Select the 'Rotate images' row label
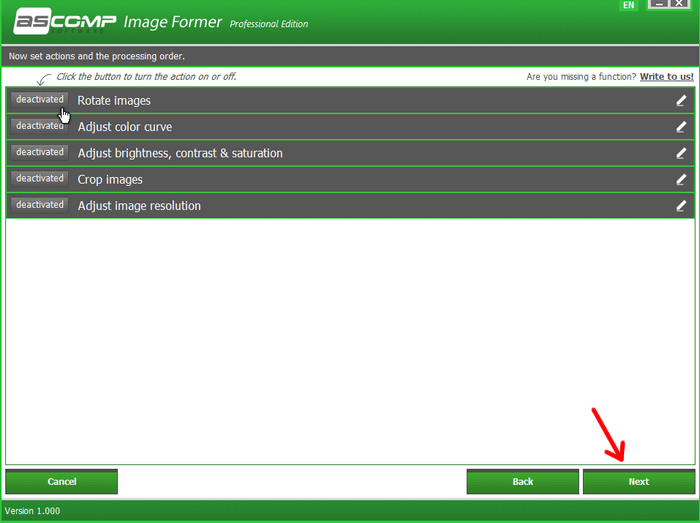The image size is (700, 523). pyautogui.click(x=114, y=101)
